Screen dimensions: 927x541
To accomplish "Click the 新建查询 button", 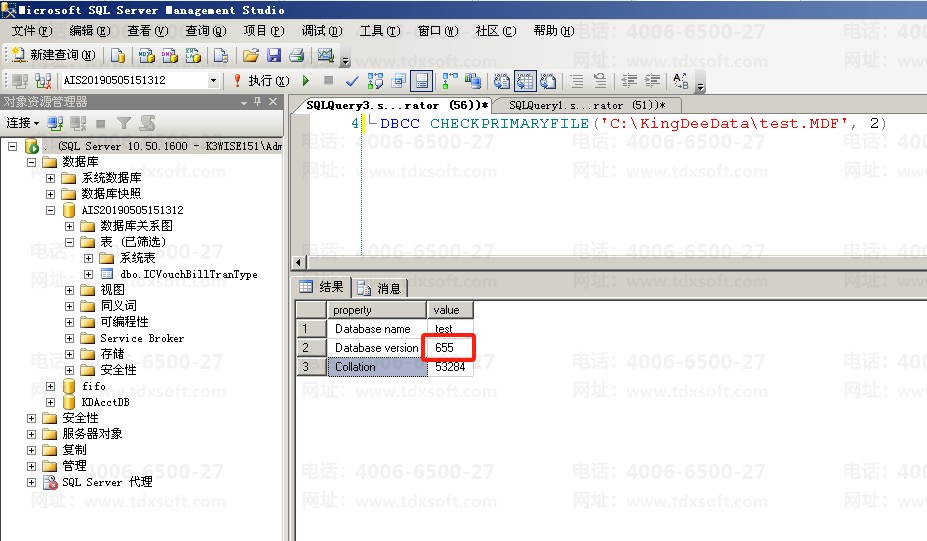I will coord(54,55).
